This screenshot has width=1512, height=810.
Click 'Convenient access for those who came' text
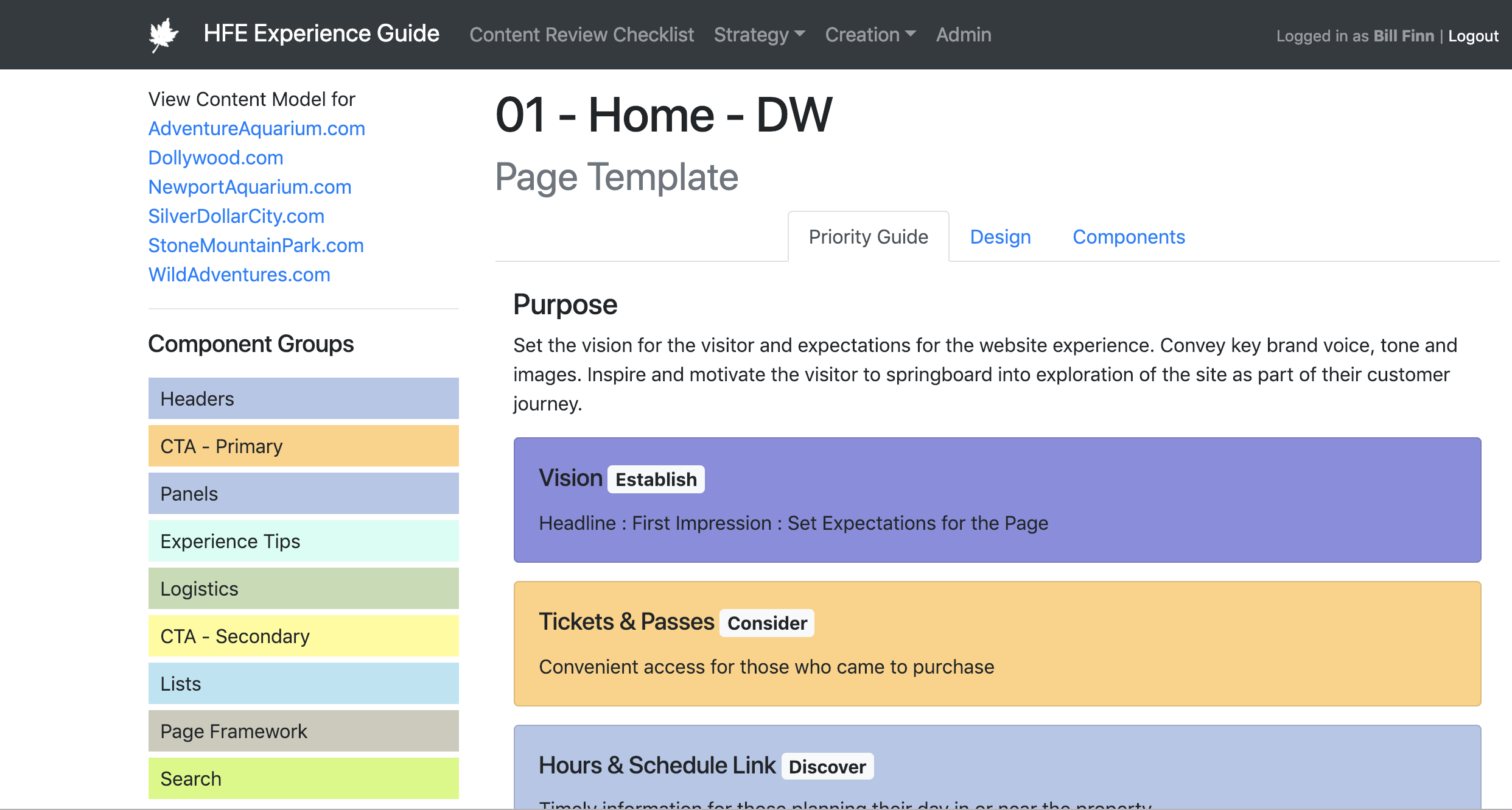(766, 667)
